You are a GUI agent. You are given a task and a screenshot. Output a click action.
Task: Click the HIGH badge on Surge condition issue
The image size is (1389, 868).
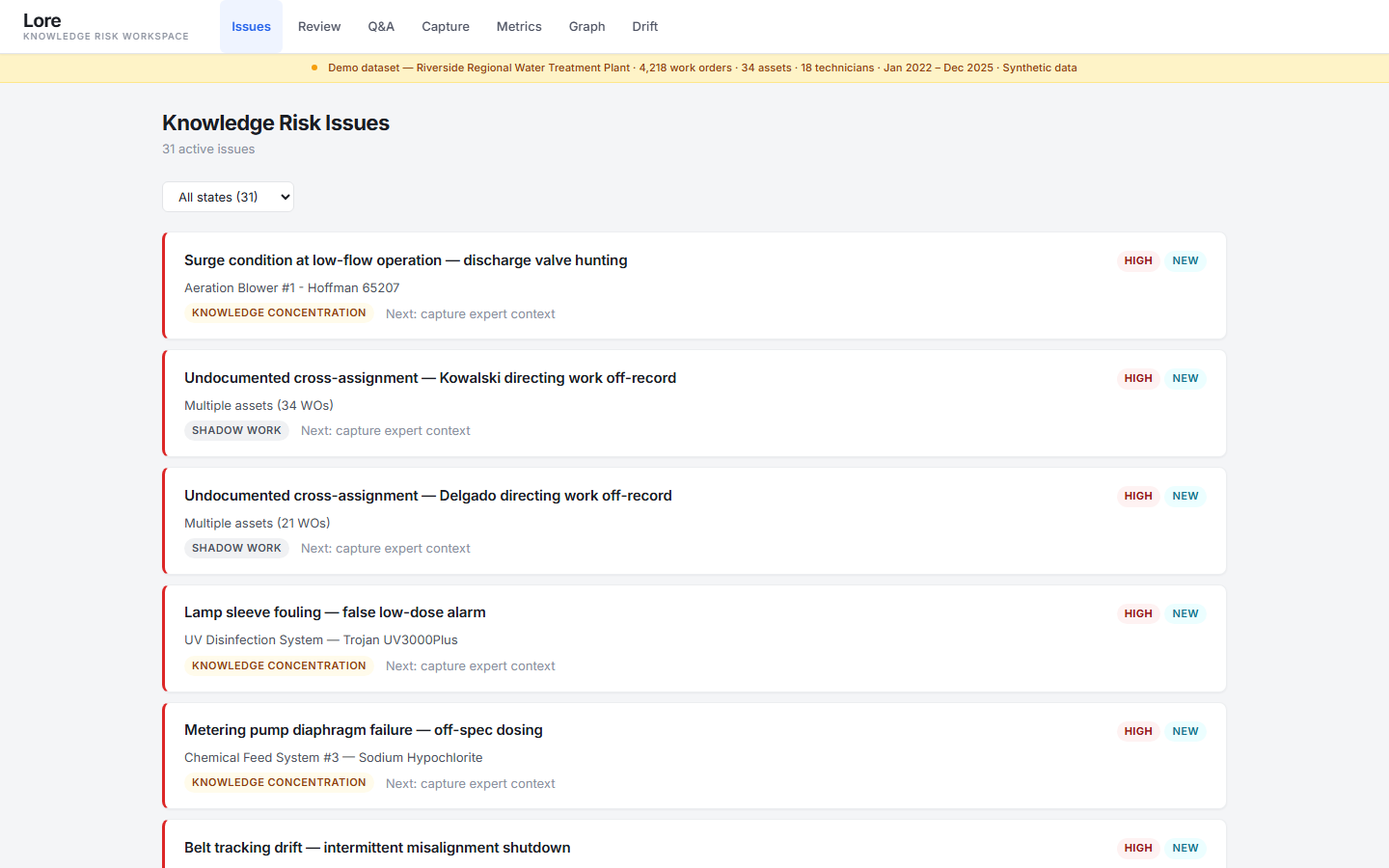pyautogui.click(x=1138, y=260)
